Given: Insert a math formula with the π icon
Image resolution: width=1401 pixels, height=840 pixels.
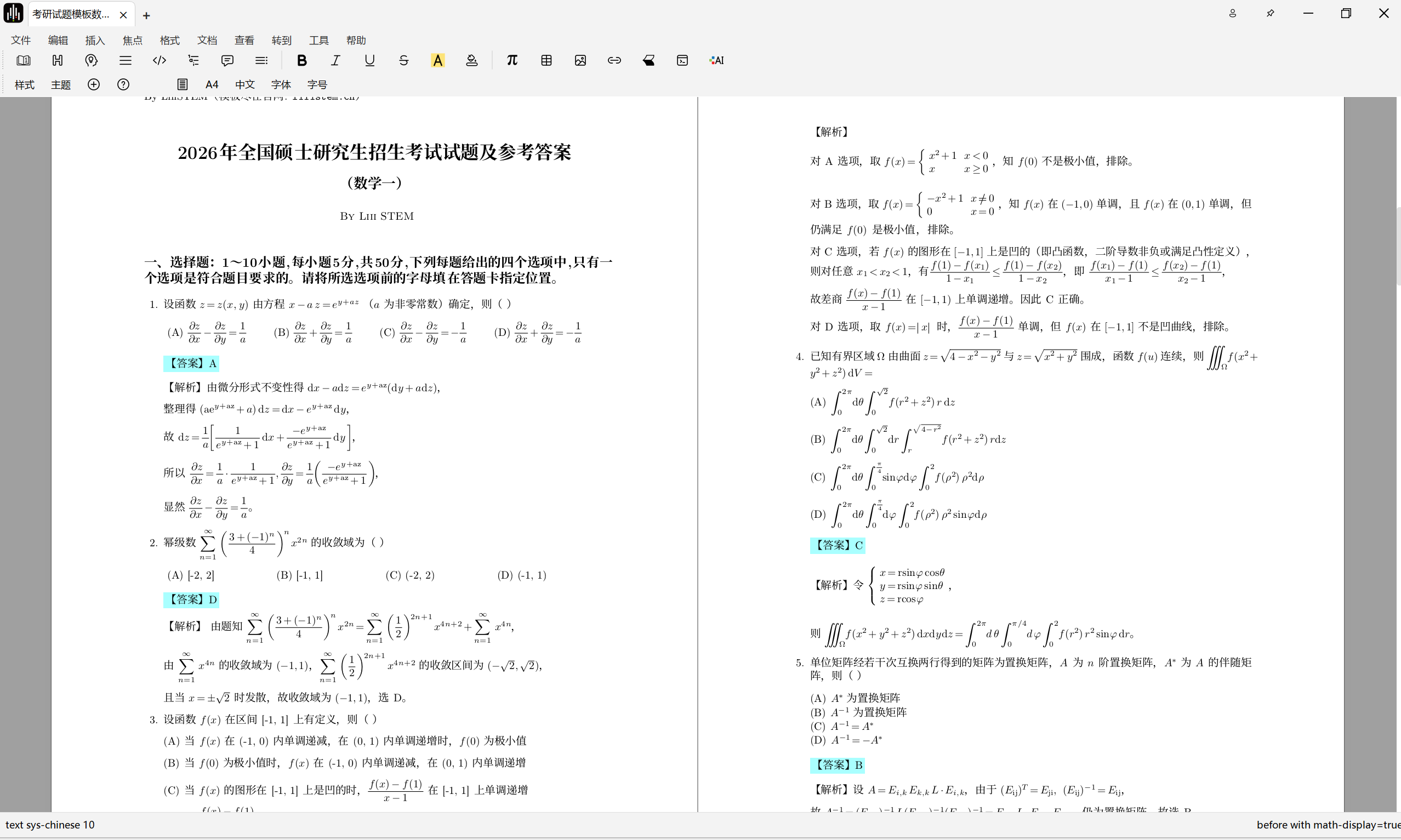Looking at the screenshot, I should (x=512, y=60).
